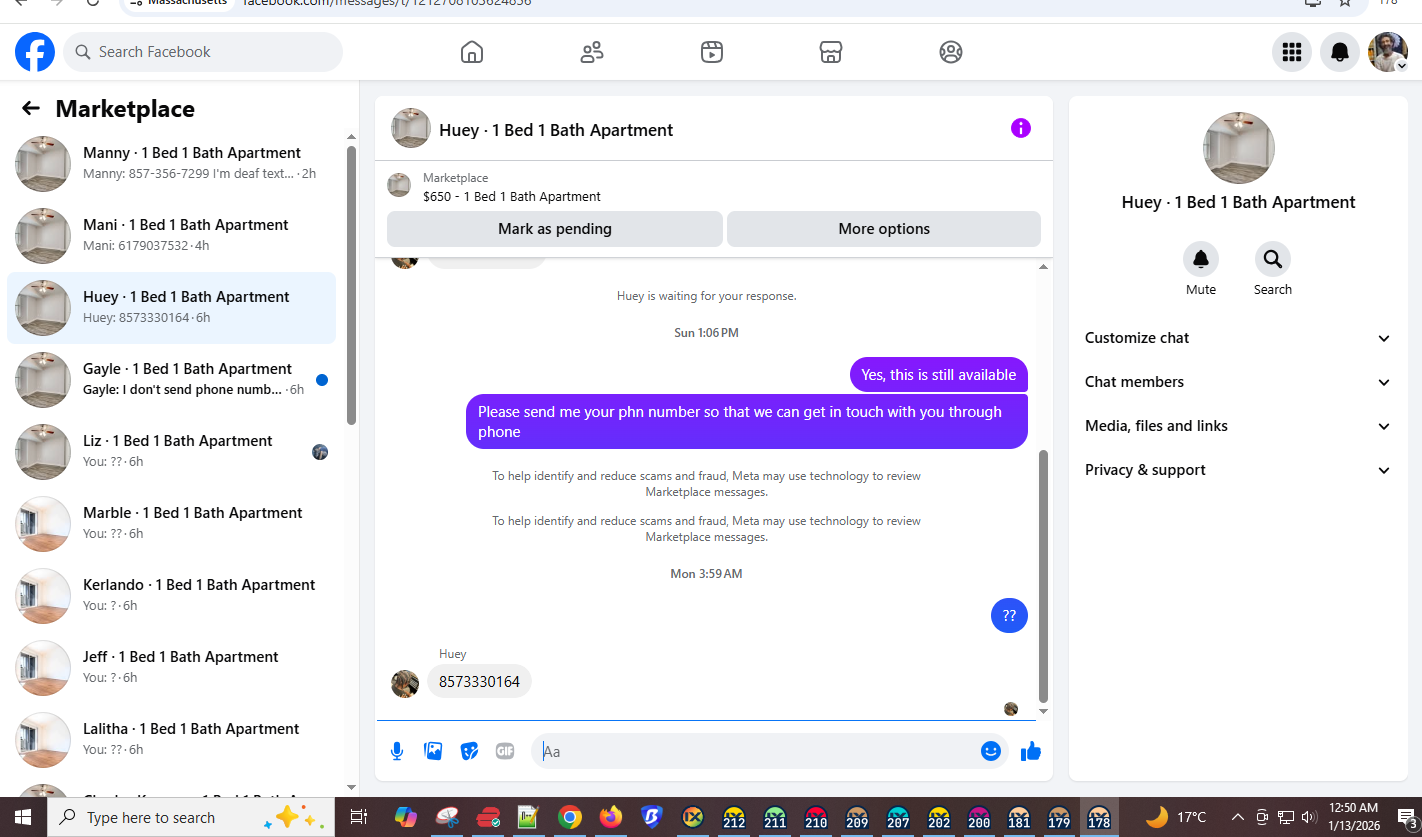Attach a photo with the image icon
Image resolution: width=1422 pixels, height=837 pixels.
(x=433, y=751)
